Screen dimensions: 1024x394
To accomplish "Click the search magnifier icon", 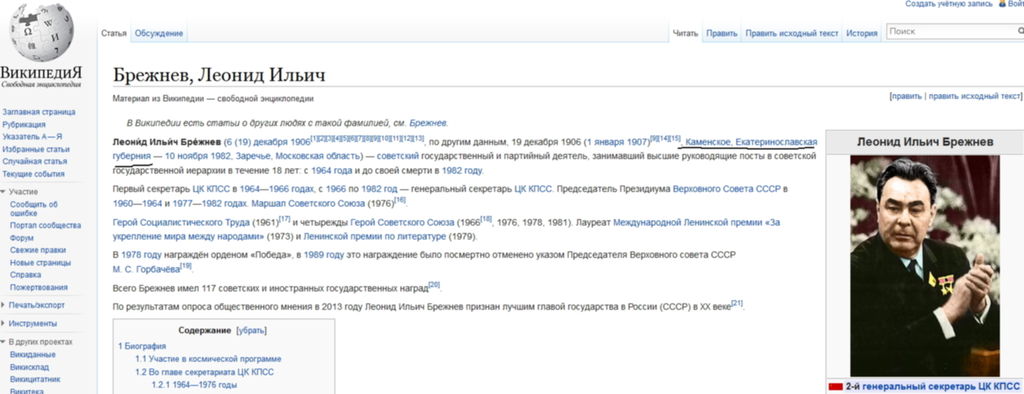I will pyautogui.click(x=1020, y=31).
